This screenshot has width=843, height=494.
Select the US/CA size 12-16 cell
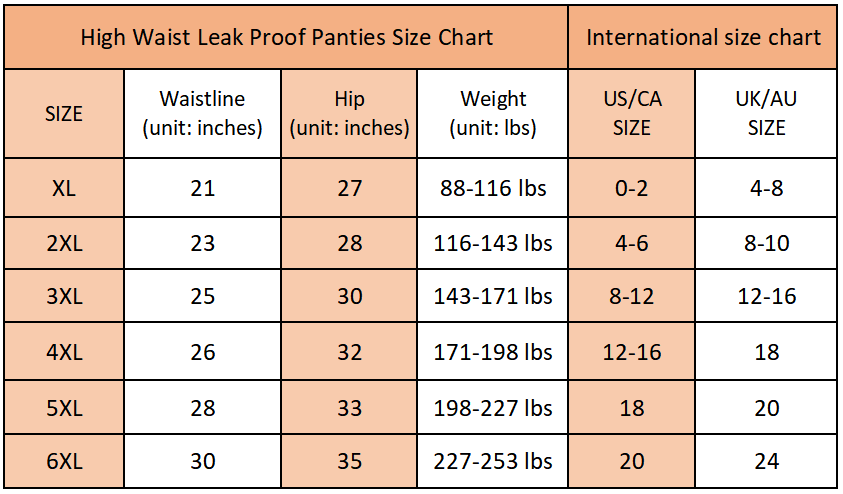[632, 352]
